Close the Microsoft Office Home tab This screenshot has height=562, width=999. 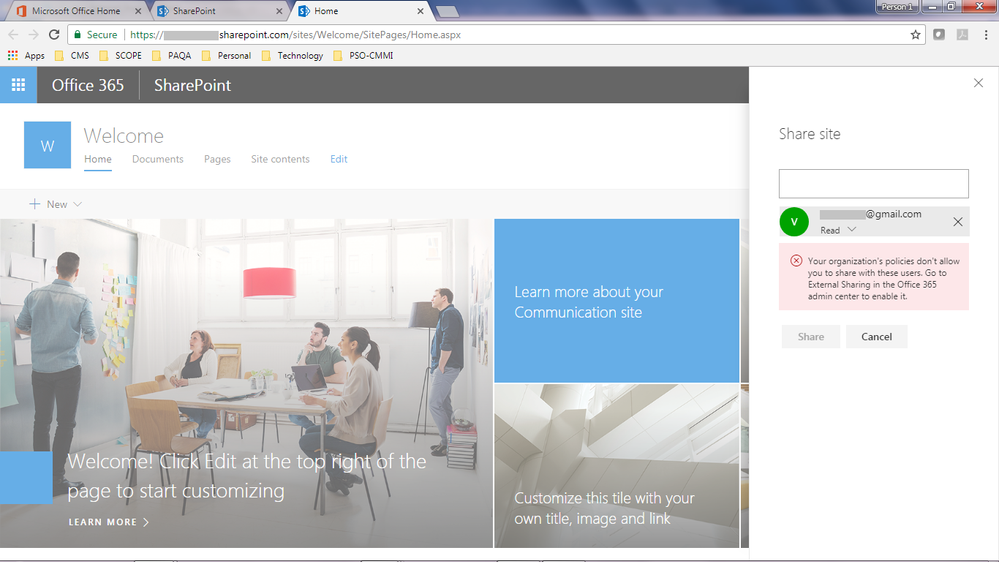138,11
